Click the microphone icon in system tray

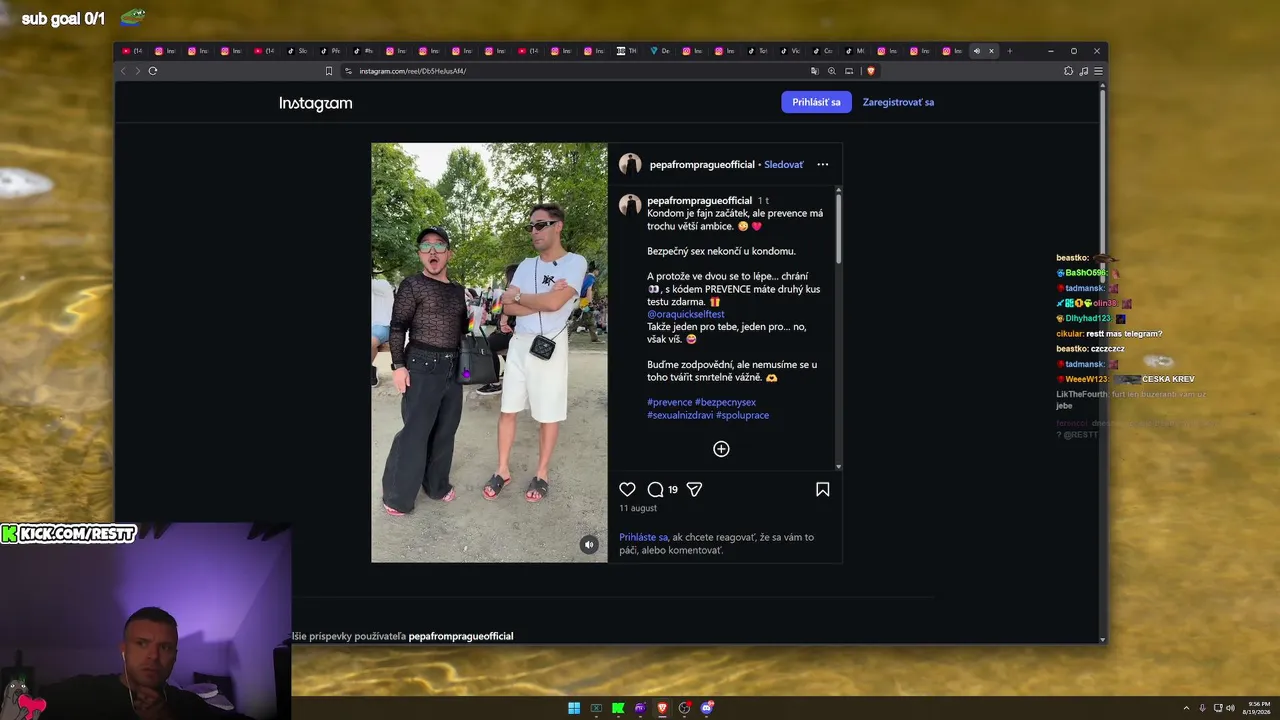pyautogui.click(x=1202, y=708)
